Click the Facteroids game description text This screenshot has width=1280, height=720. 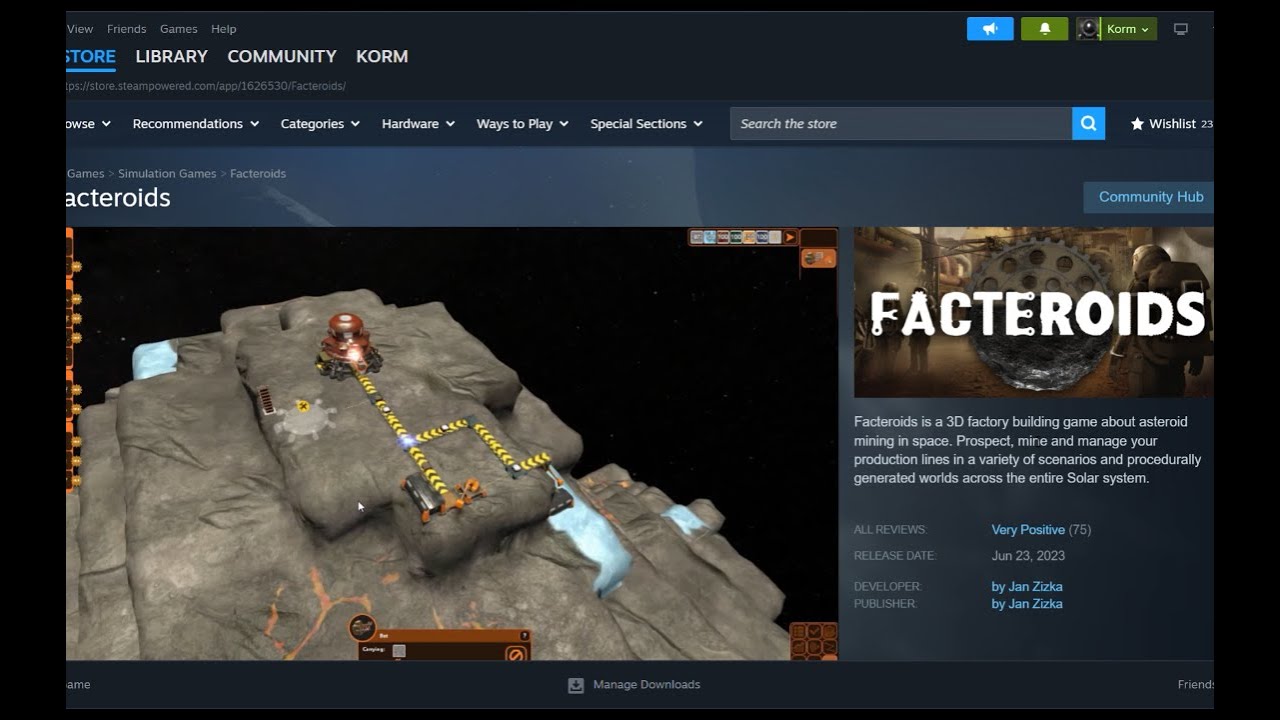click(x=1028, y=450)
